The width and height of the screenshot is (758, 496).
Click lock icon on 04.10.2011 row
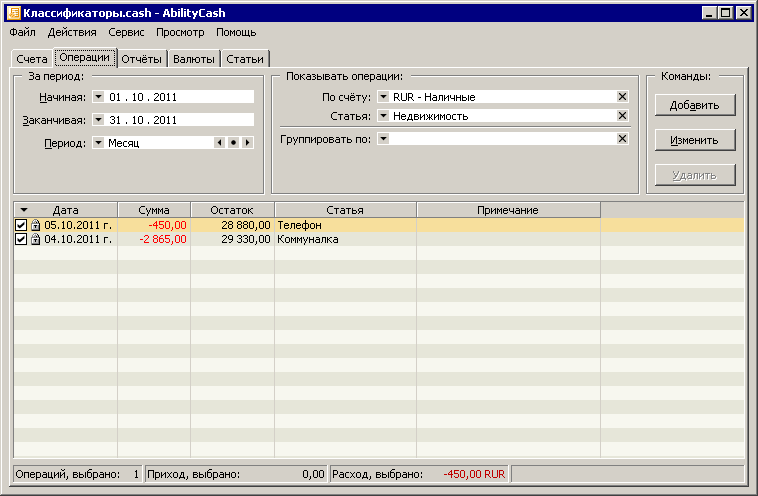tap(35, 240)
